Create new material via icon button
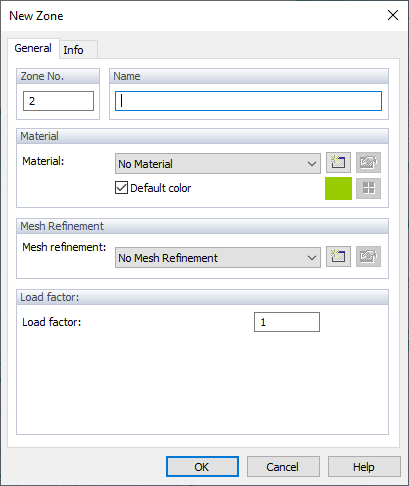Viewport: 409px width, 486px height. [338, 163]
